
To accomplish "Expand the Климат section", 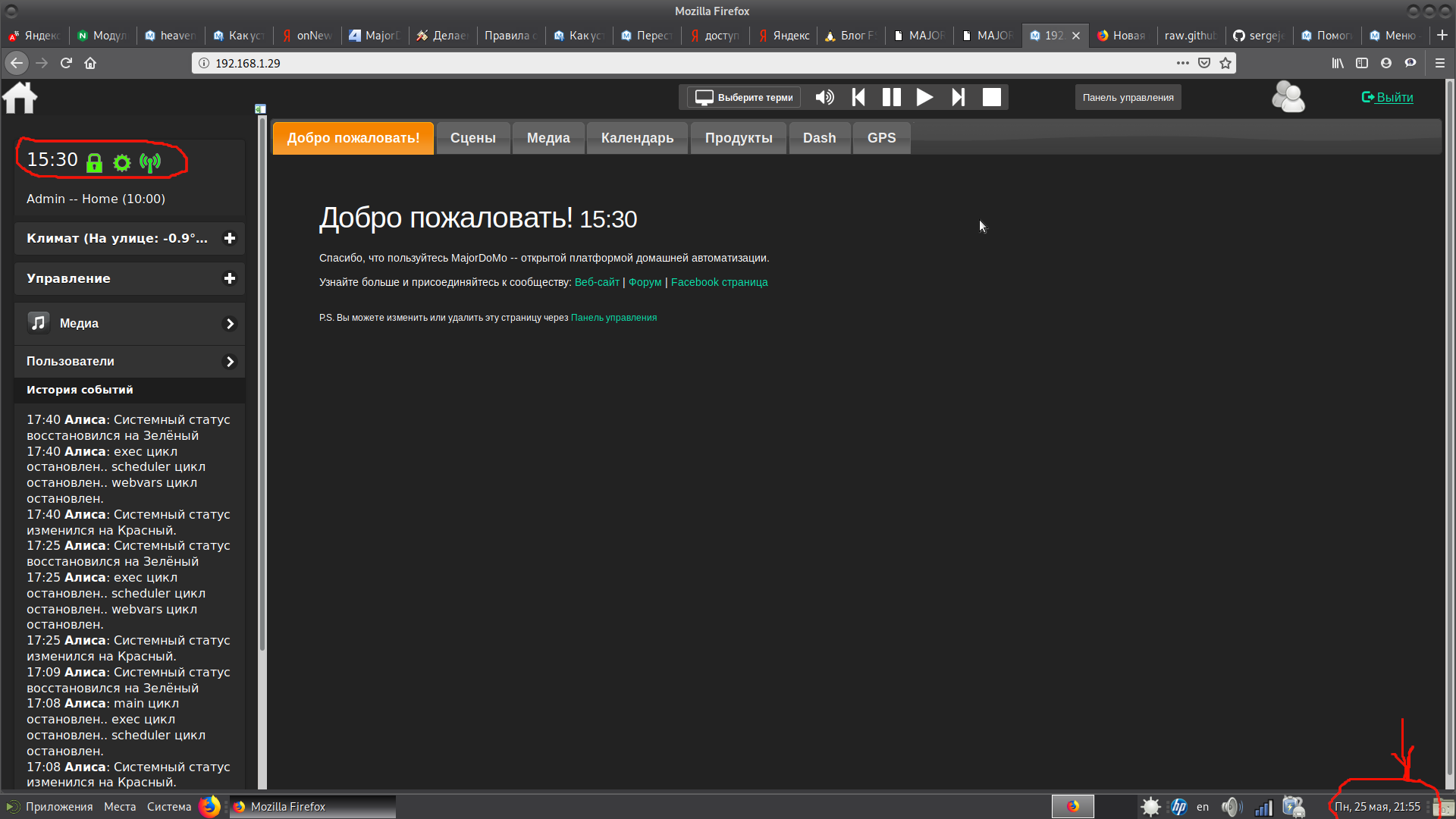I will (x=230, y=238).
